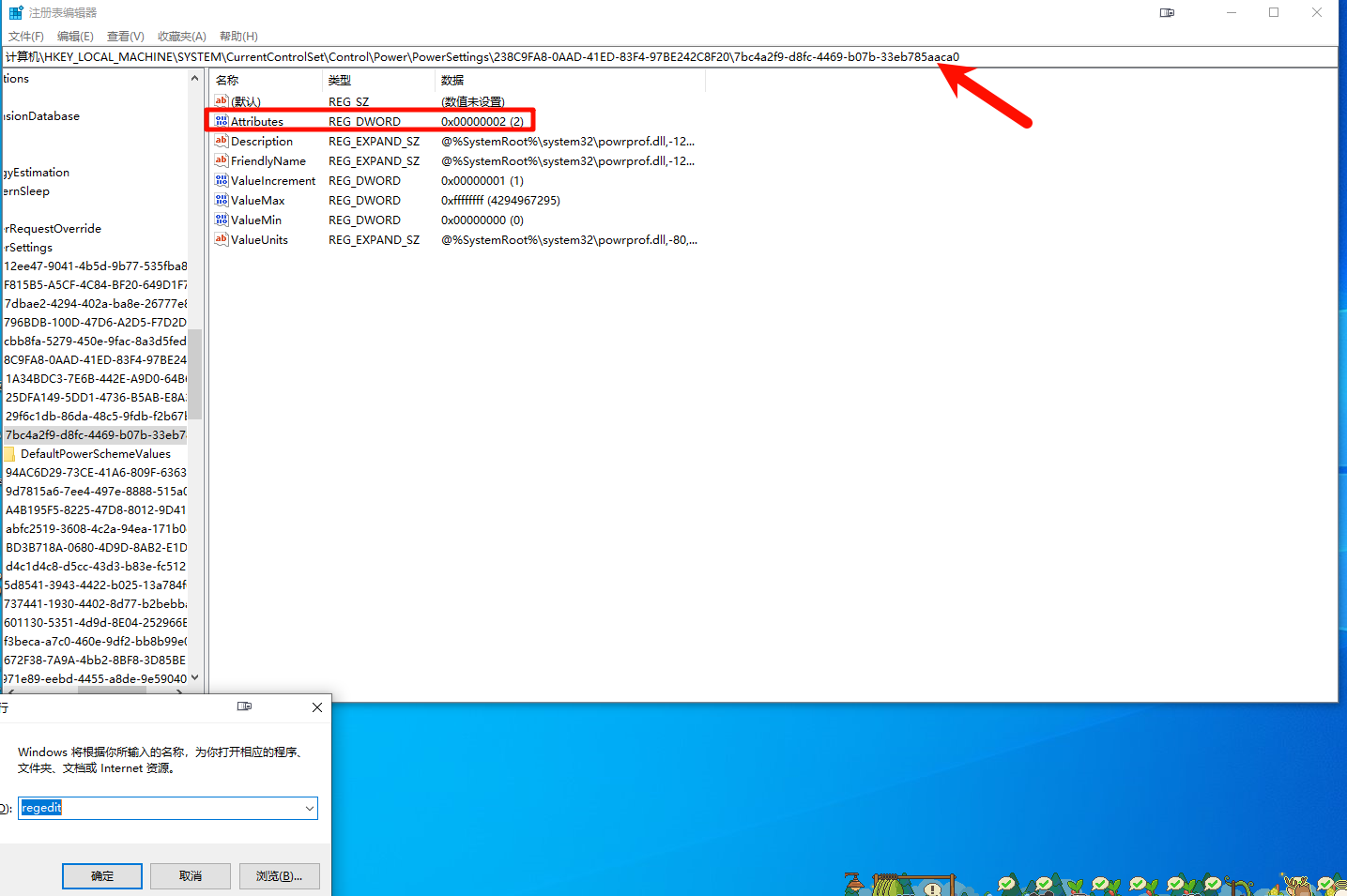Sort by the 数据 column header

(x=571, y=81)
